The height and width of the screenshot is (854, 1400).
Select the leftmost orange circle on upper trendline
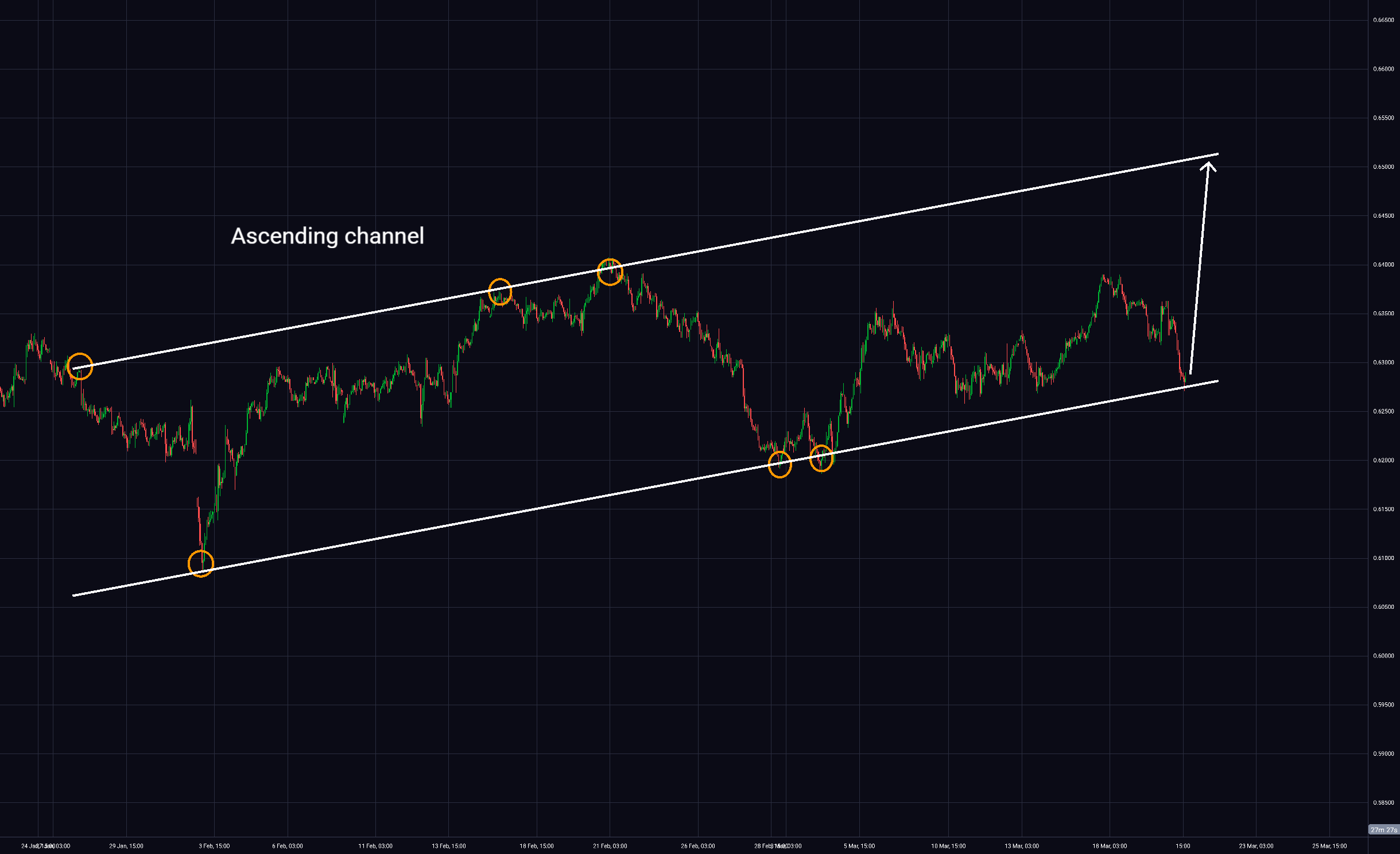point(80,366)
